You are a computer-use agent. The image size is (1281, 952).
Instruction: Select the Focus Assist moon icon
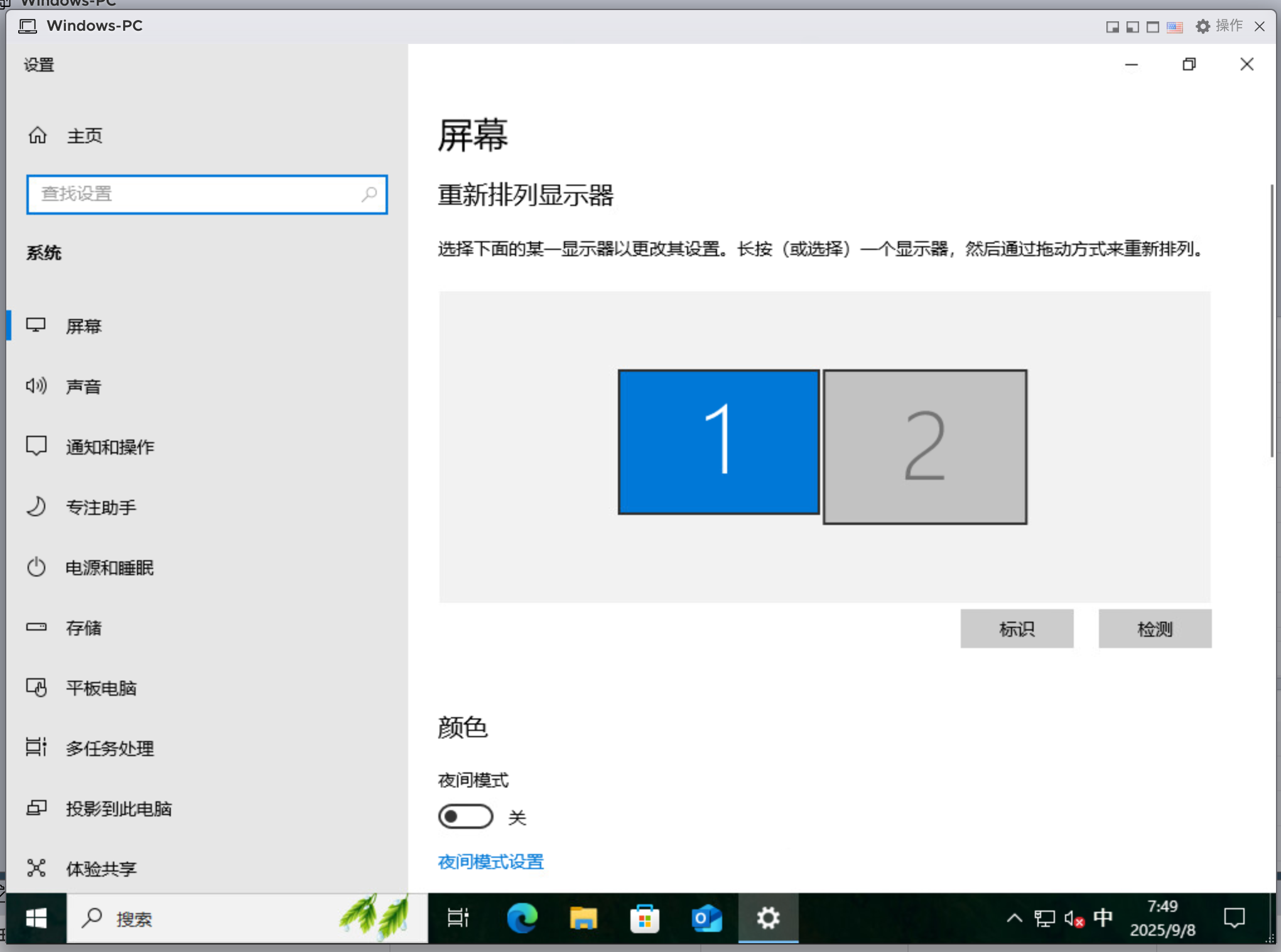[36, 506]
